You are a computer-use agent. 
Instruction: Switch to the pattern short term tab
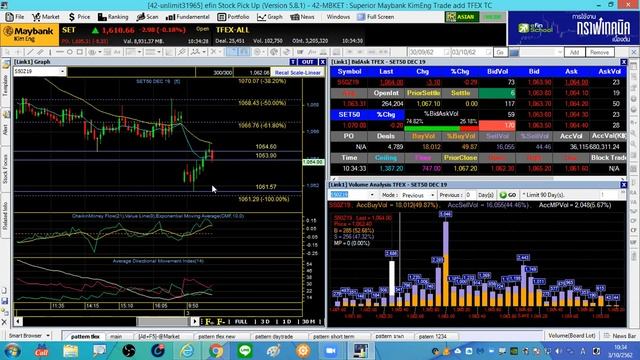click(333, 336)
